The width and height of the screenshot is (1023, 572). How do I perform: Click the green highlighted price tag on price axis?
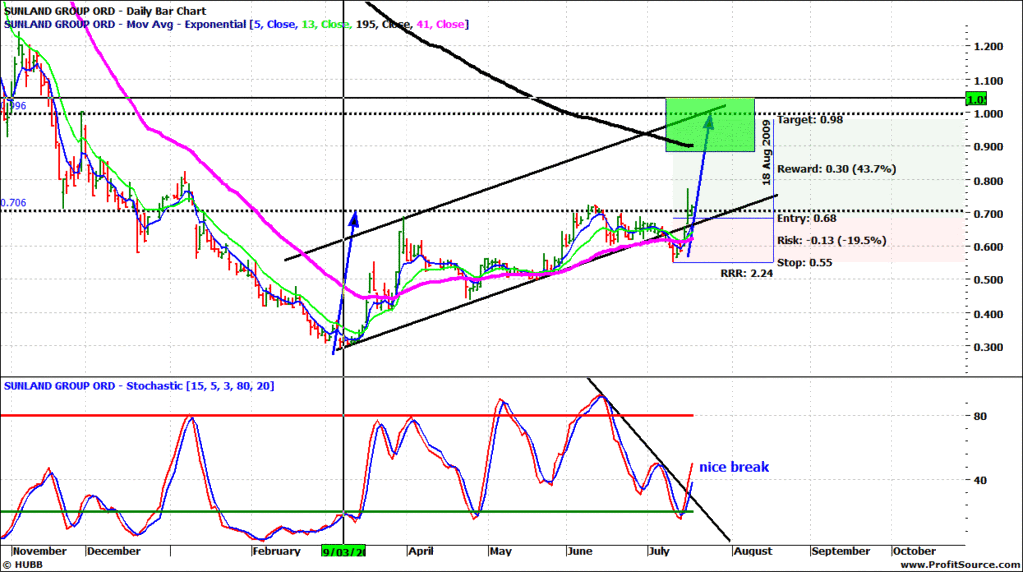[x=976, y=99]
